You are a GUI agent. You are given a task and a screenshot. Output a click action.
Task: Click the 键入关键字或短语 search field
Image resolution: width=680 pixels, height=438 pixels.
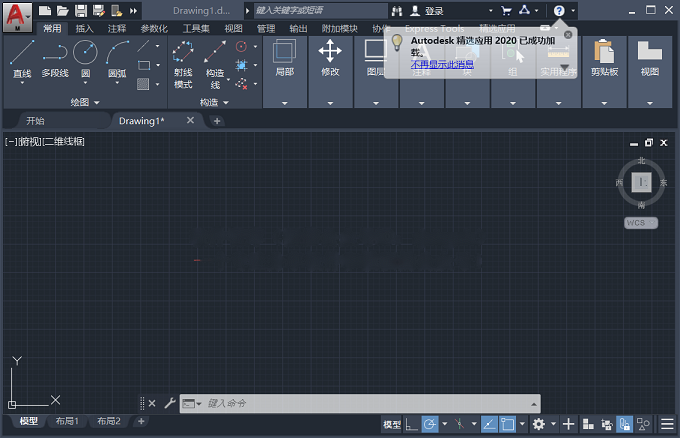tap(320, 10)
